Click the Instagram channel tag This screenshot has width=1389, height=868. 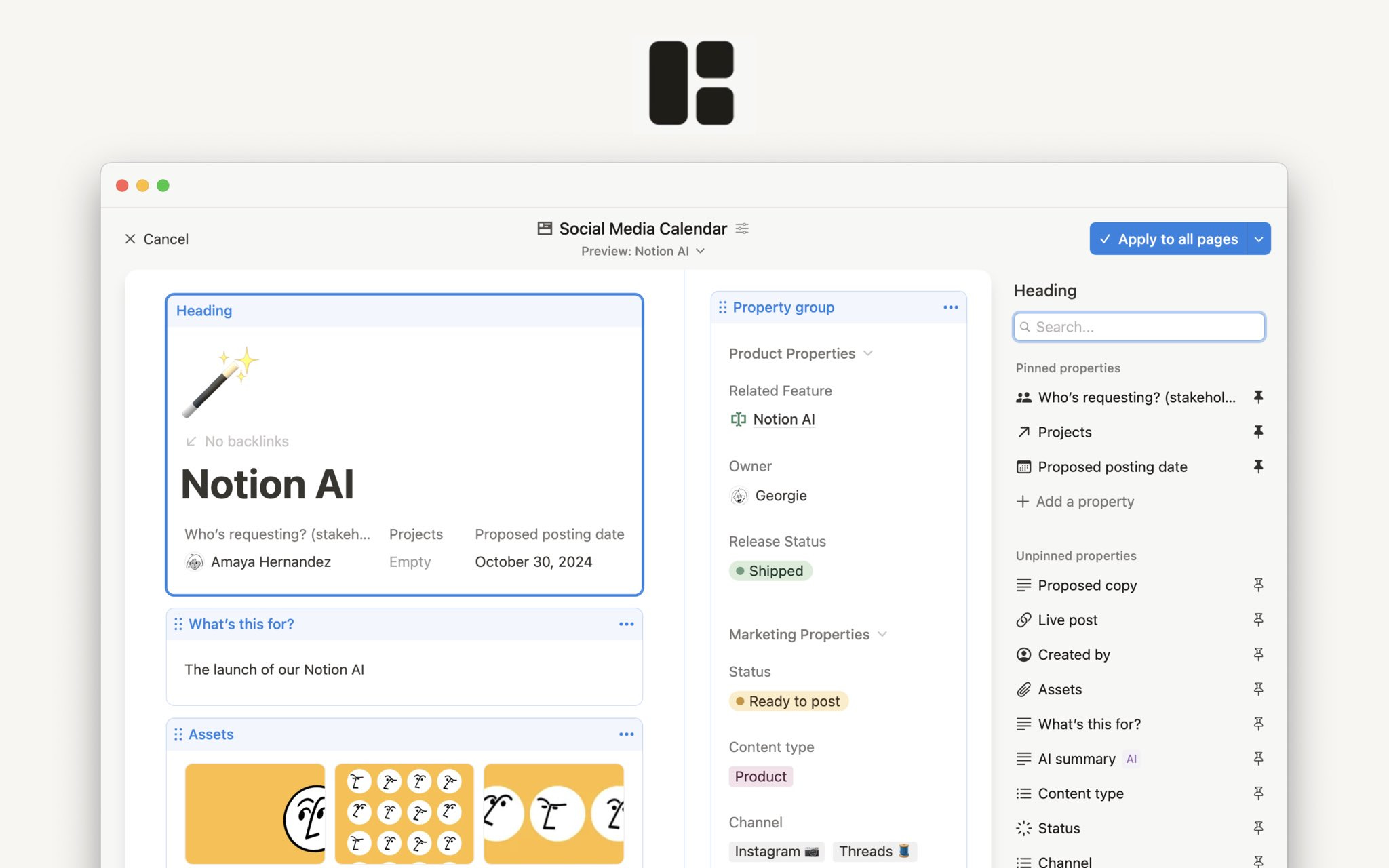(777, 851)
